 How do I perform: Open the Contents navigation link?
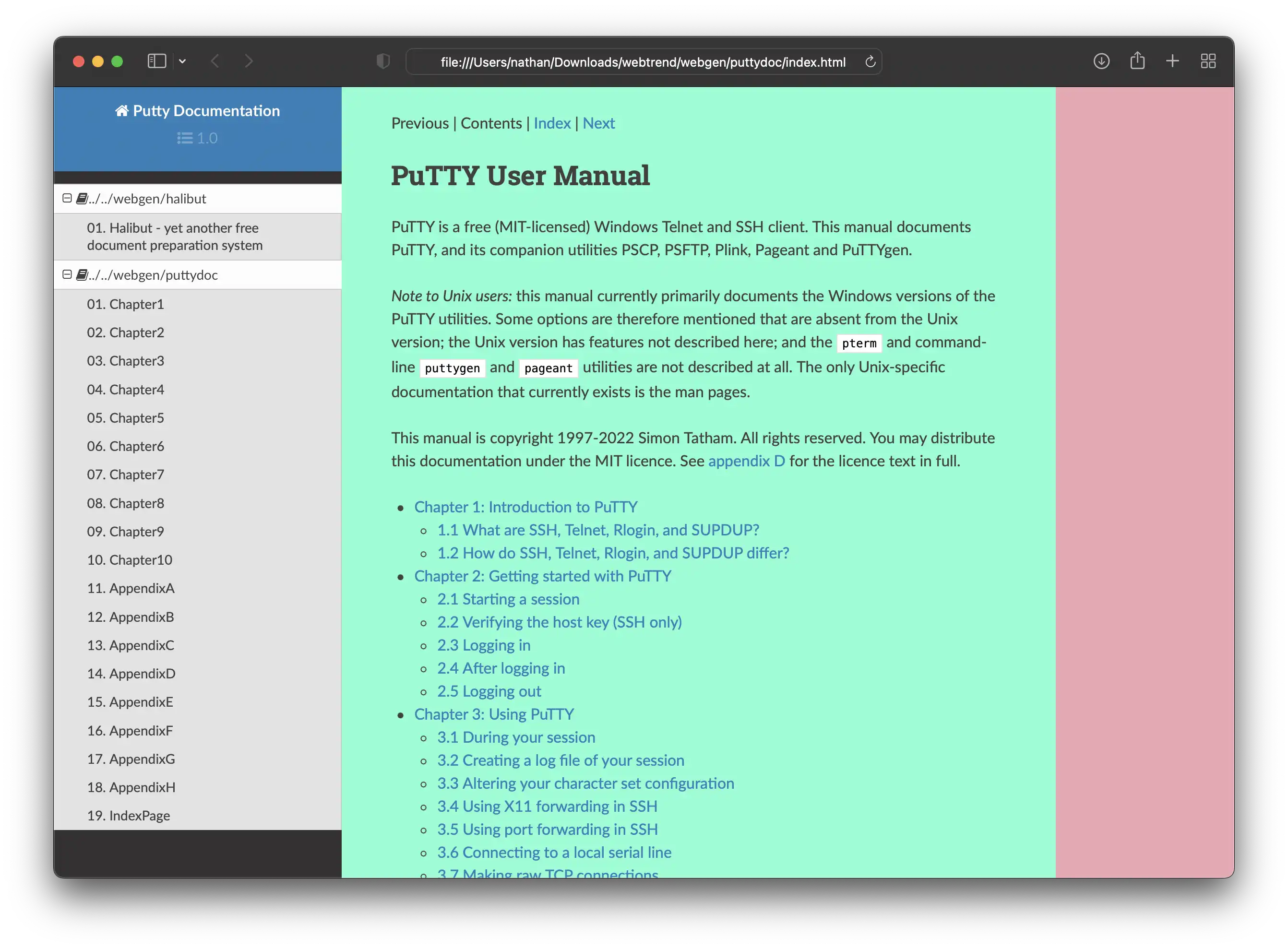coord(490,123)
